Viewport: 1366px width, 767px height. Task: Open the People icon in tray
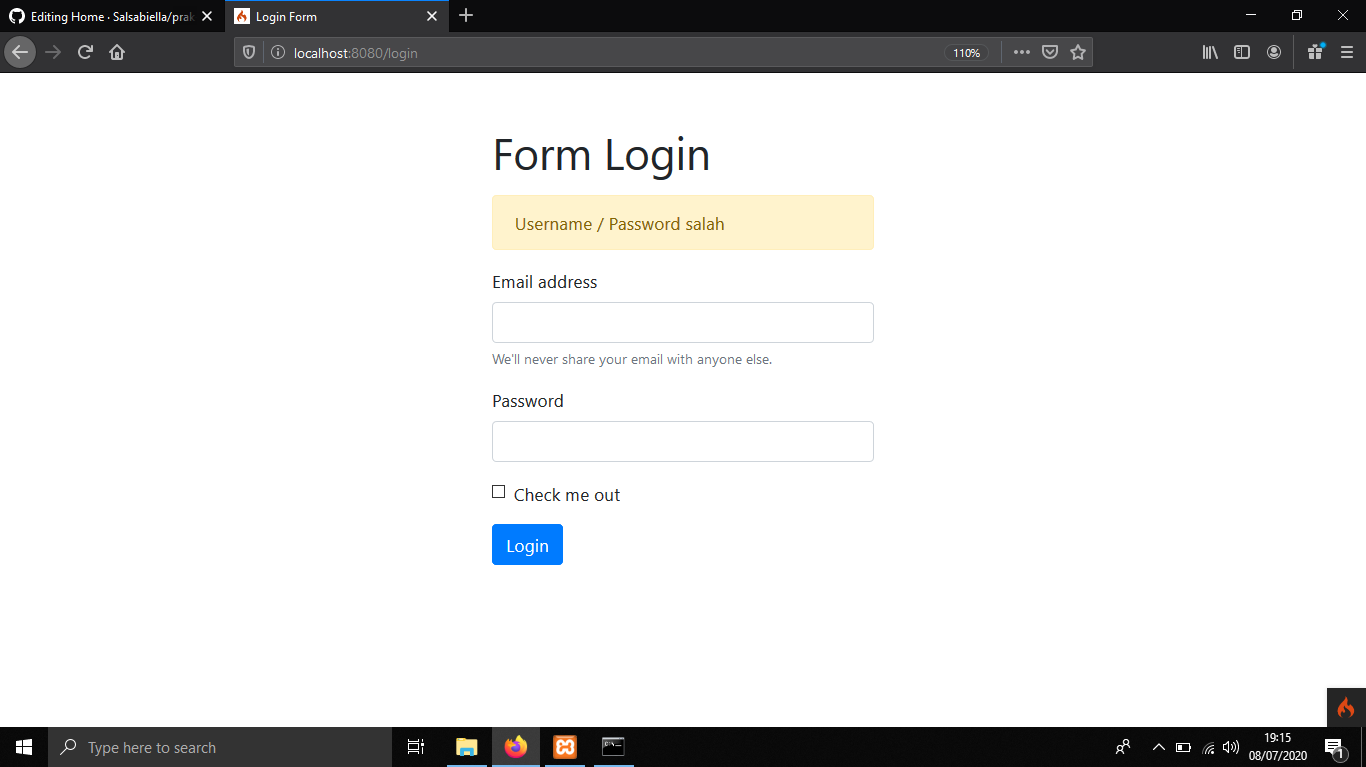point(1123,747)
